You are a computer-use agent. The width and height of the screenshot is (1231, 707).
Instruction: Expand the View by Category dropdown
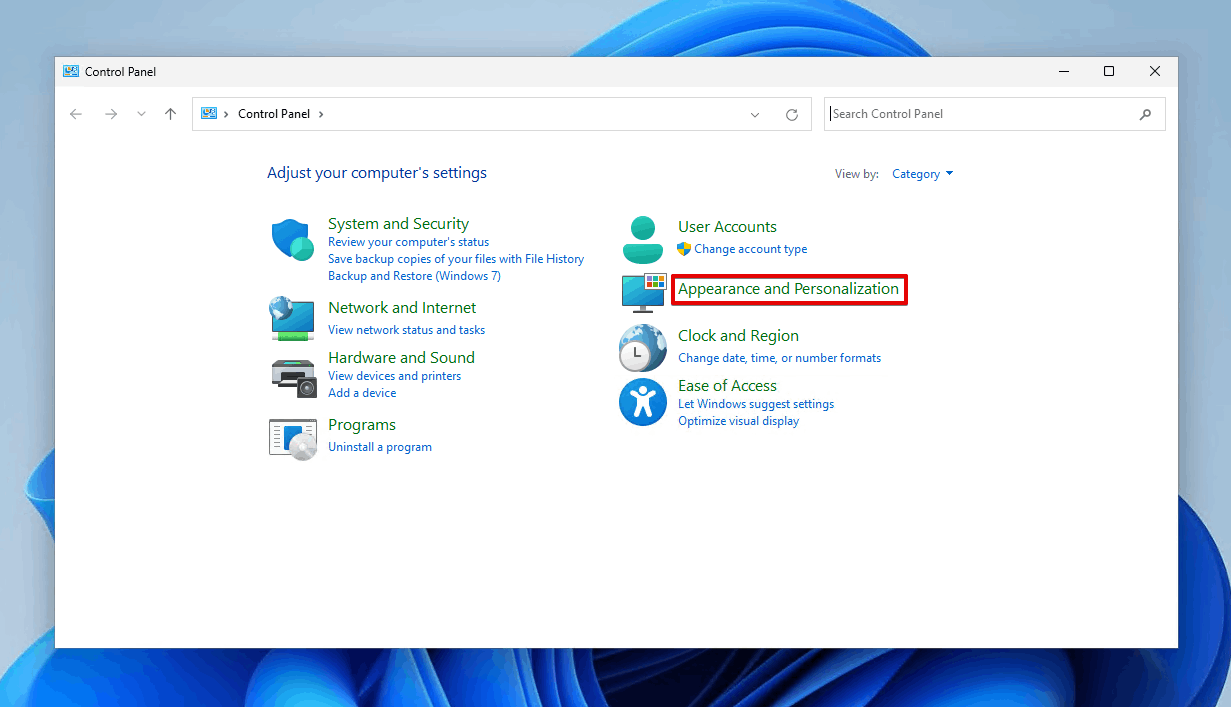pos(922,174)
